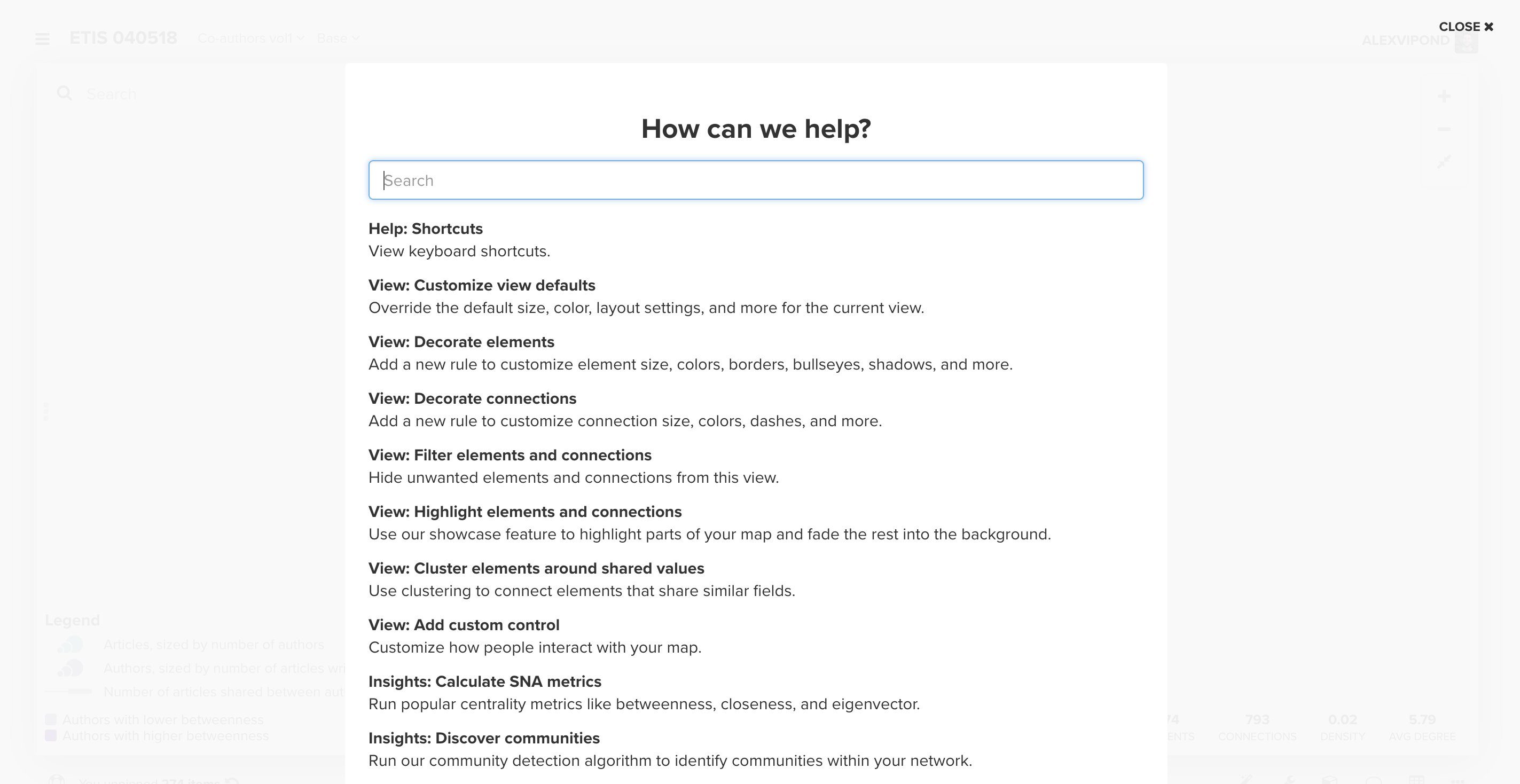
Task: Open the hamburger main menu
Action: click(43, 39)
